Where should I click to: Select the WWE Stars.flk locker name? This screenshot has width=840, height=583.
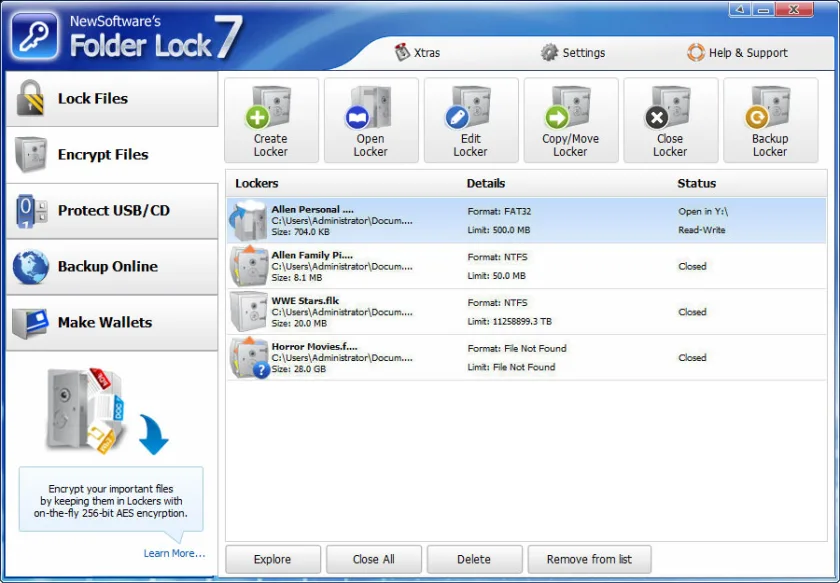tap(305, 301)
